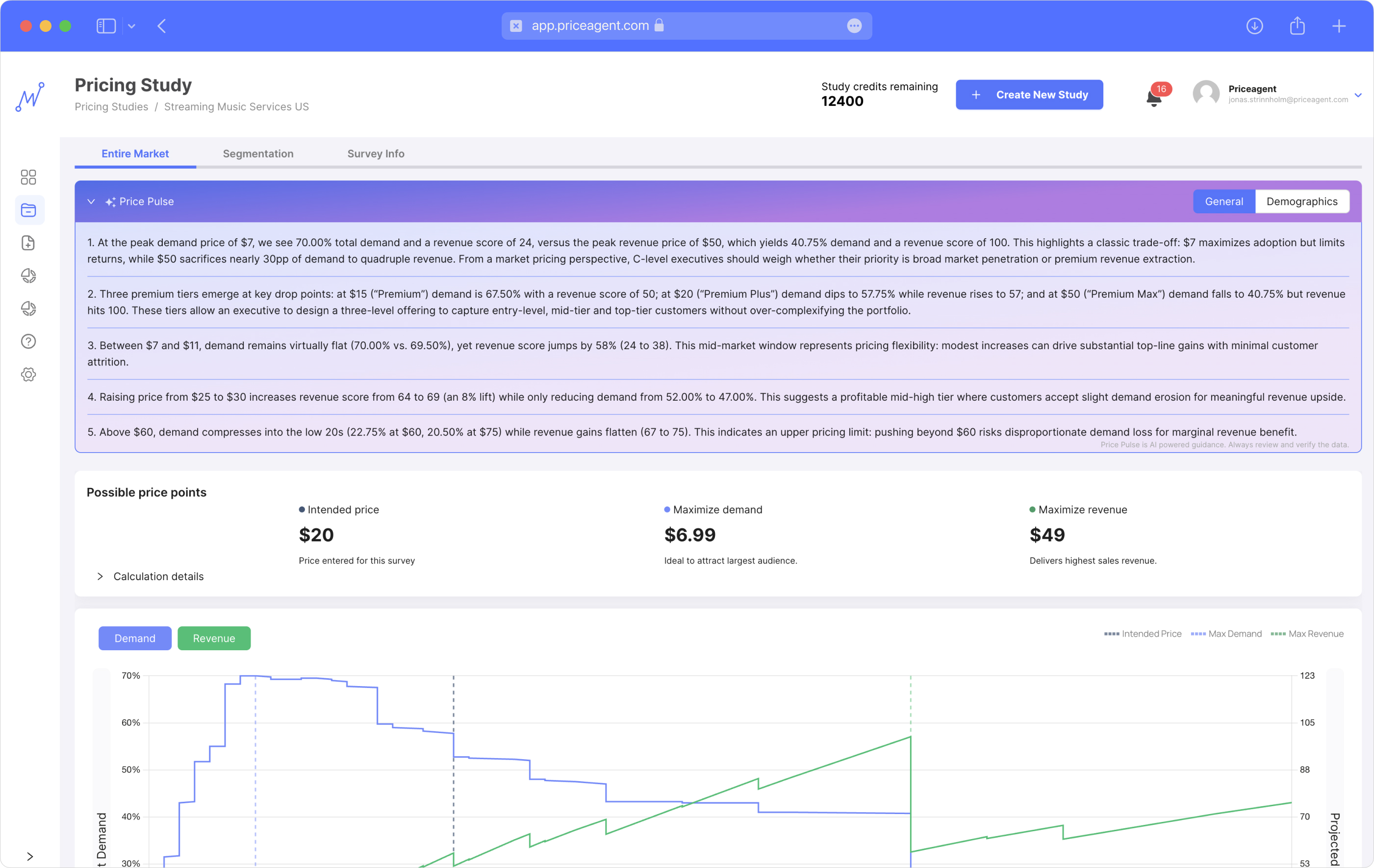The height and width of the screenshot is (868, 1374).
Task: Switch Price Pulse to Demographics view
Action: pyautogui.click(x=1301, y=202)
